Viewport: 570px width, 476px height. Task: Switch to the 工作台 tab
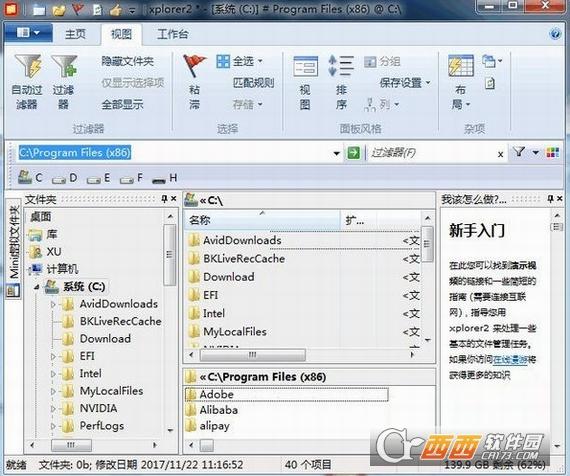click(172, 34)
